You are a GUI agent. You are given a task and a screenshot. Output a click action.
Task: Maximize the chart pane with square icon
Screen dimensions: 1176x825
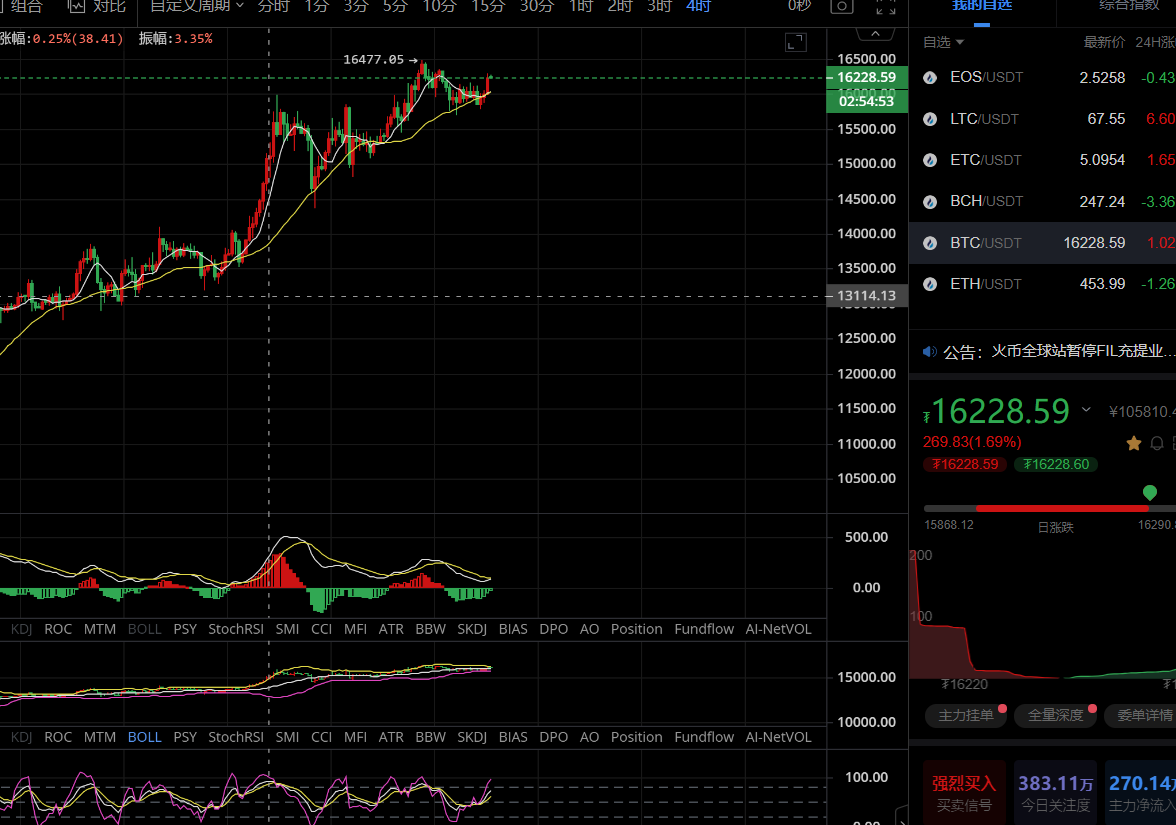795,42
